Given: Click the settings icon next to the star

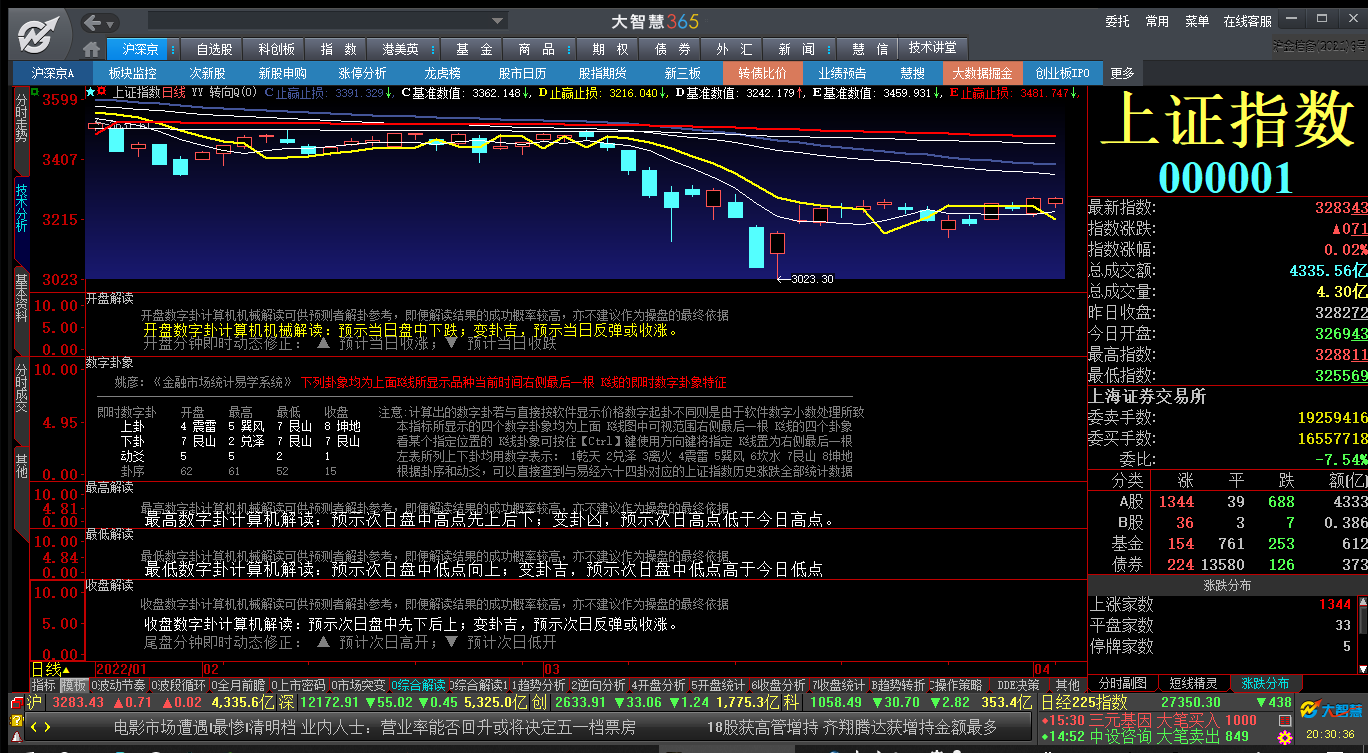Looking at the screenshot, I should tap(102, 92).
